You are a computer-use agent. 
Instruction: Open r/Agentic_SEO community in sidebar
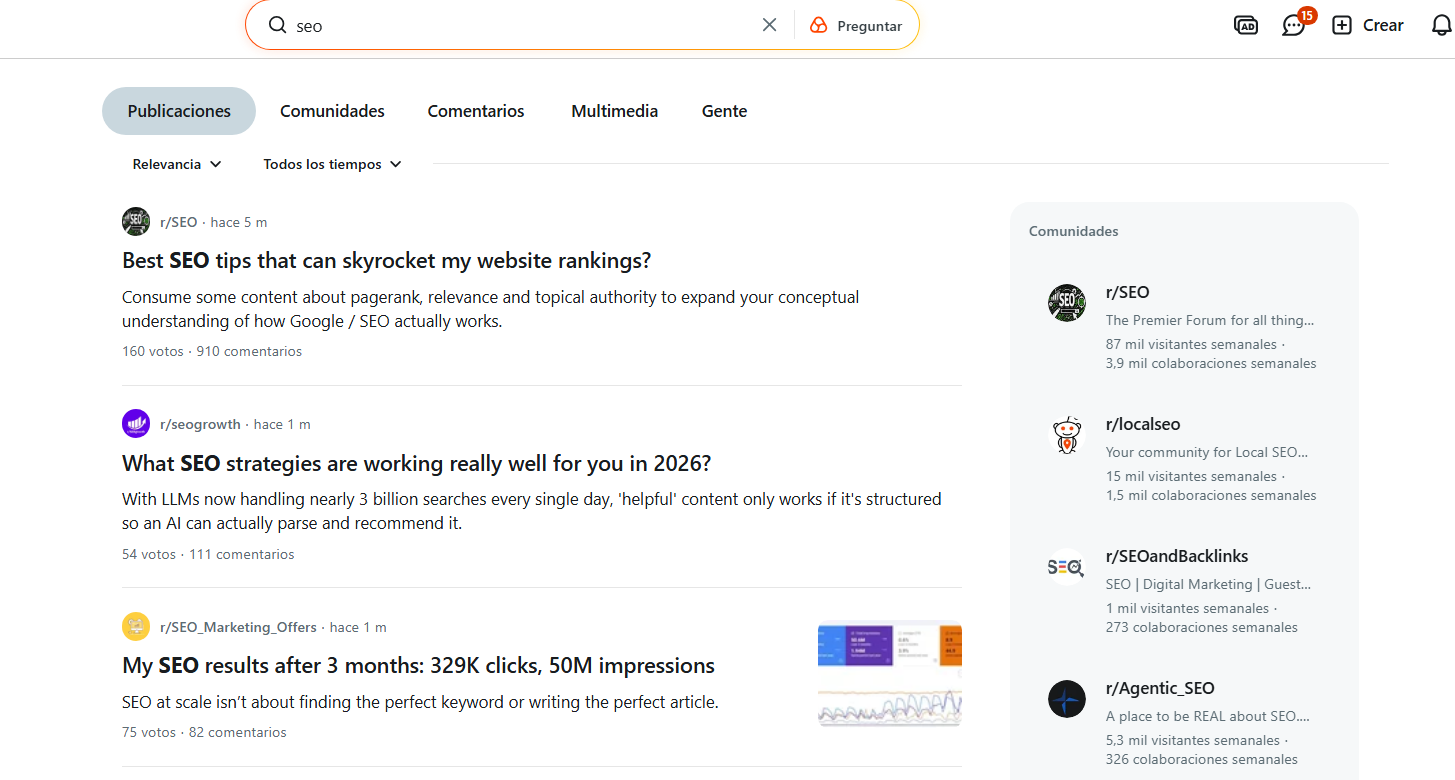1160,688
